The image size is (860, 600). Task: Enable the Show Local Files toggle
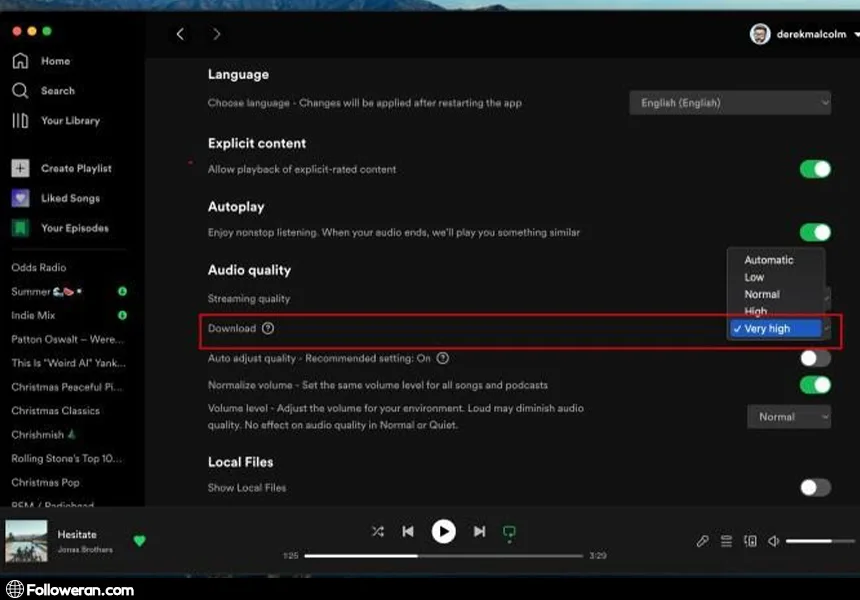(815, 488)
